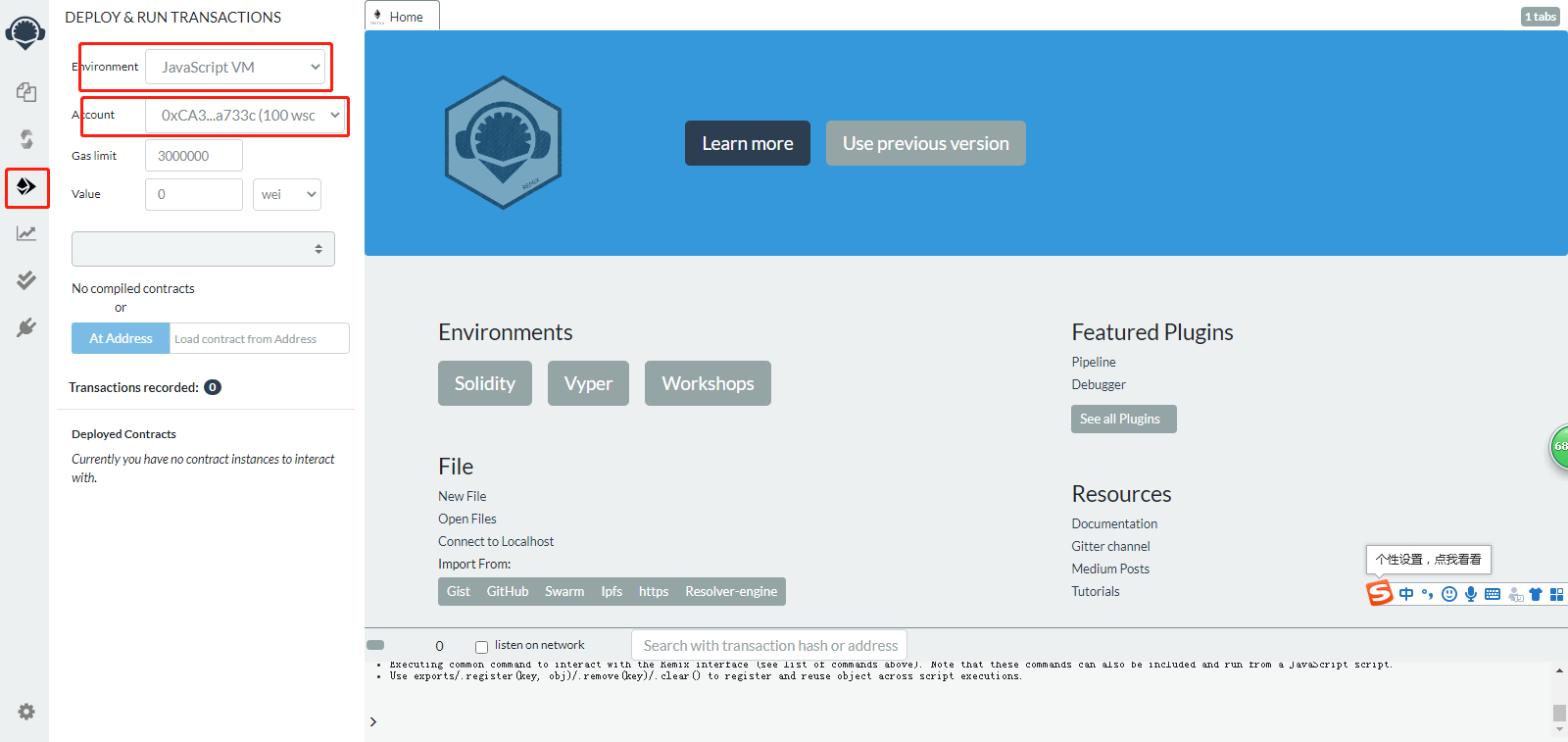Viewport: 1568px width, 742px height.
Task: Switch Sogou Chinese/English mode icon
Action: point(1406,594)
